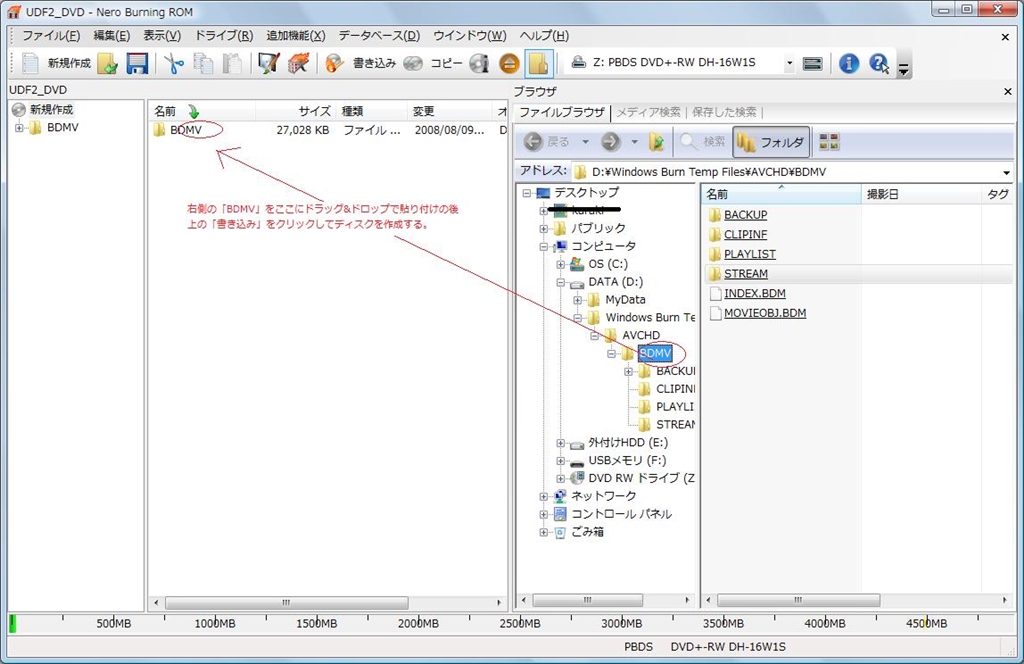Expand the MyData folder node

[577, 300]
